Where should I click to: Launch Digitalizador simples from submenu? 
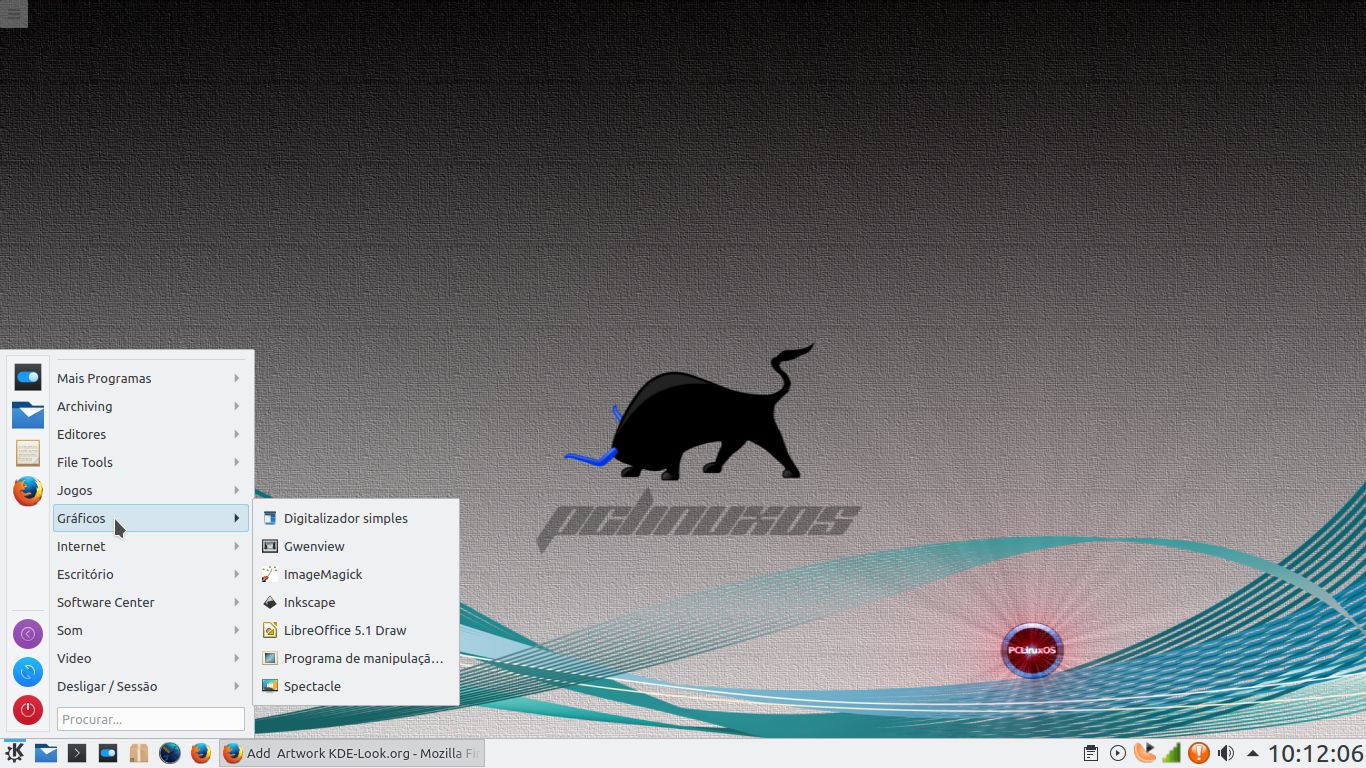(357, 518)
